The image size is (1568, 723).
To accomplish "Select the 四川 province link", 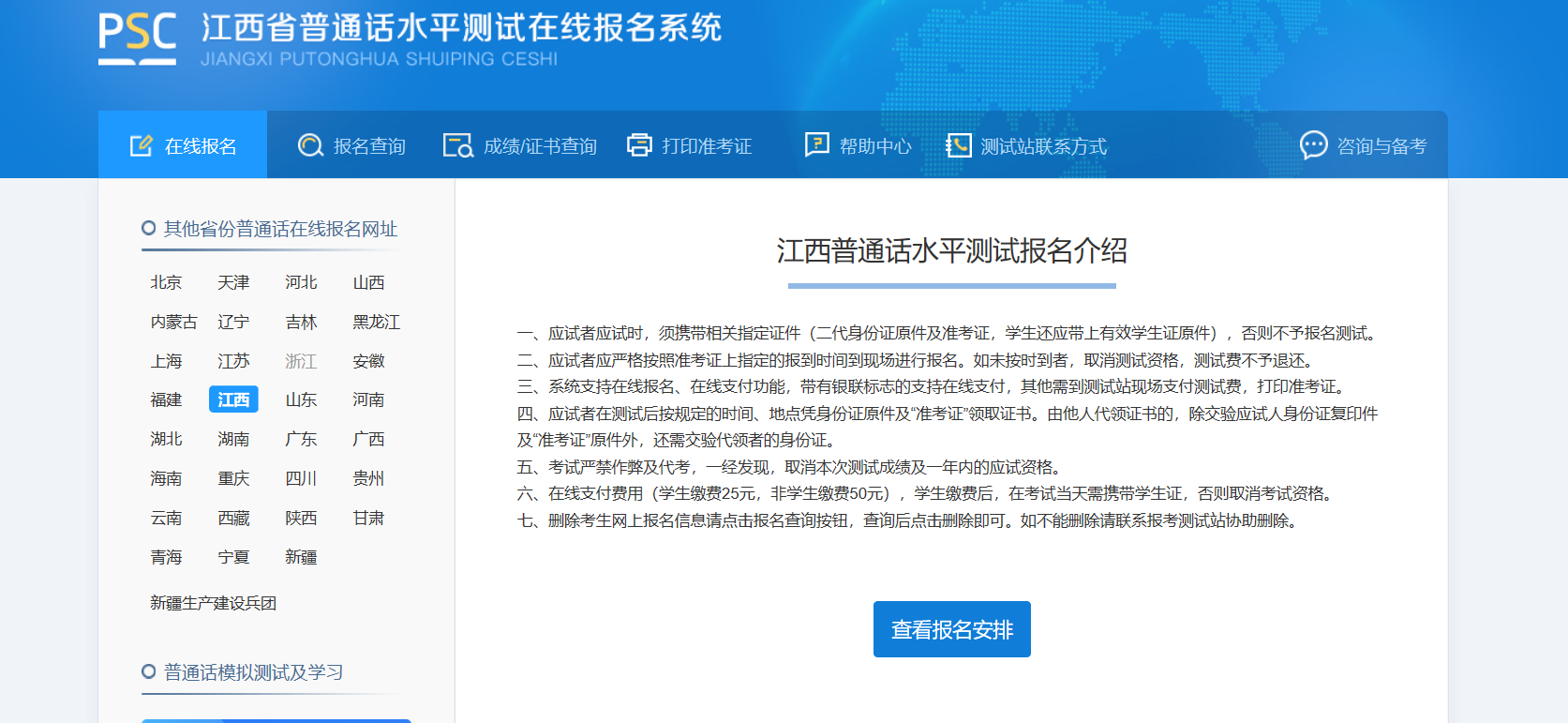I will [301, 478].
